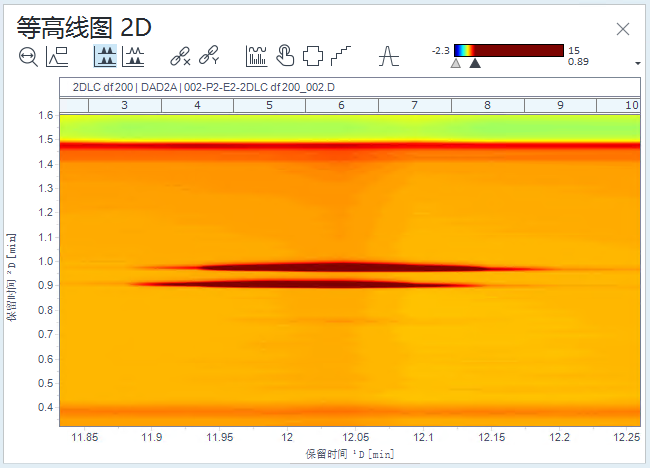
Task: Click the 1.6 y-axis tick label
Action: click(46, 115)
